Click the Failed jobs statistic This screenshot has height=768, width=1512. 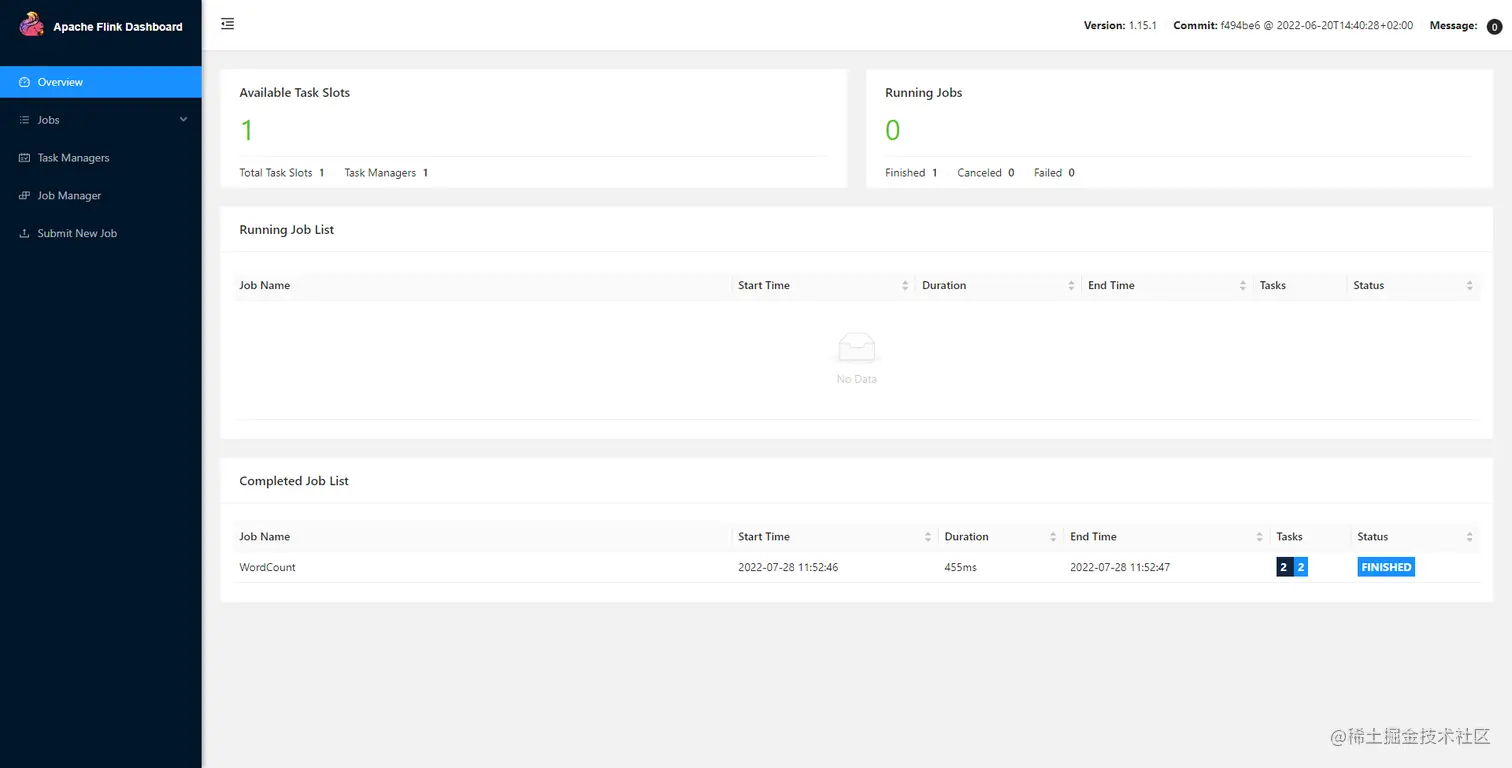click(x=1054, y=173)
